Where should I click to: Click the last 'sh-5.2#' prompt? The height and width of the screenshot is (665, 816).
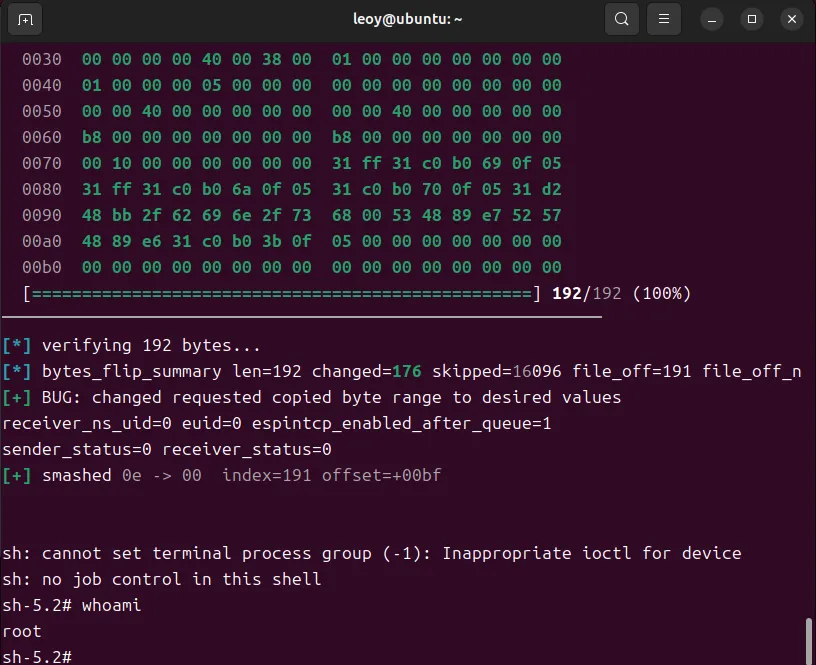point(37,657)
